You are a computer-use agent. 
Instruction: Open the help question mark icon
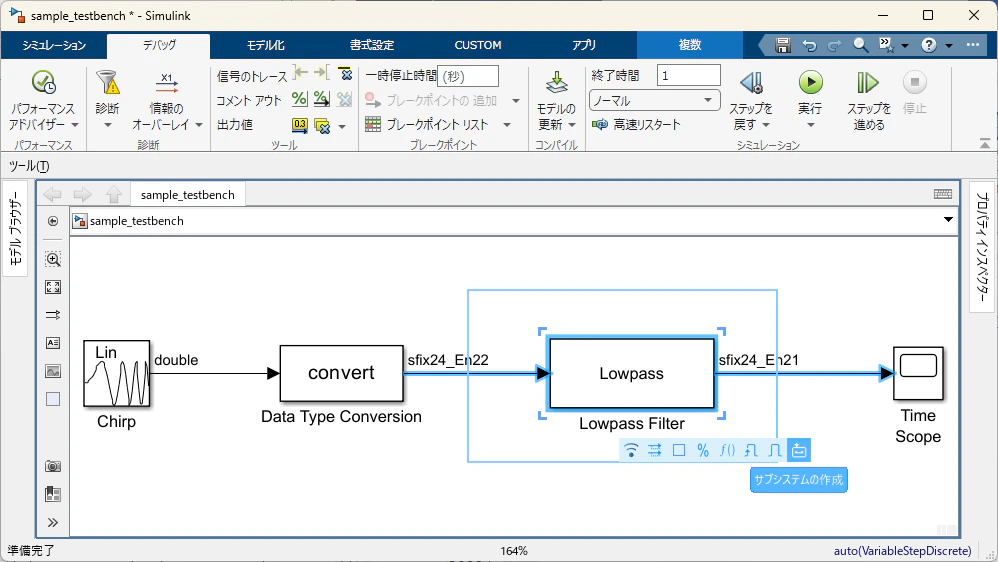[x=929, y=45]
